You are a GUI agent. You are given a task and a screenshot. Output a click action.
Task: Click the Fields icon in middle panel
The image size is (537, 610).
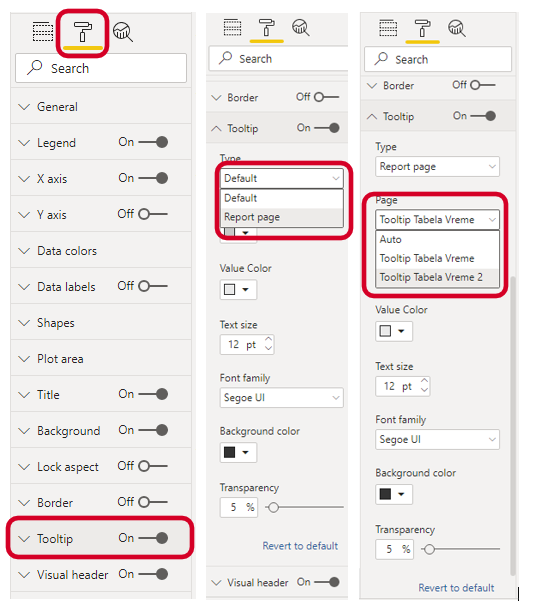(232, 27)
